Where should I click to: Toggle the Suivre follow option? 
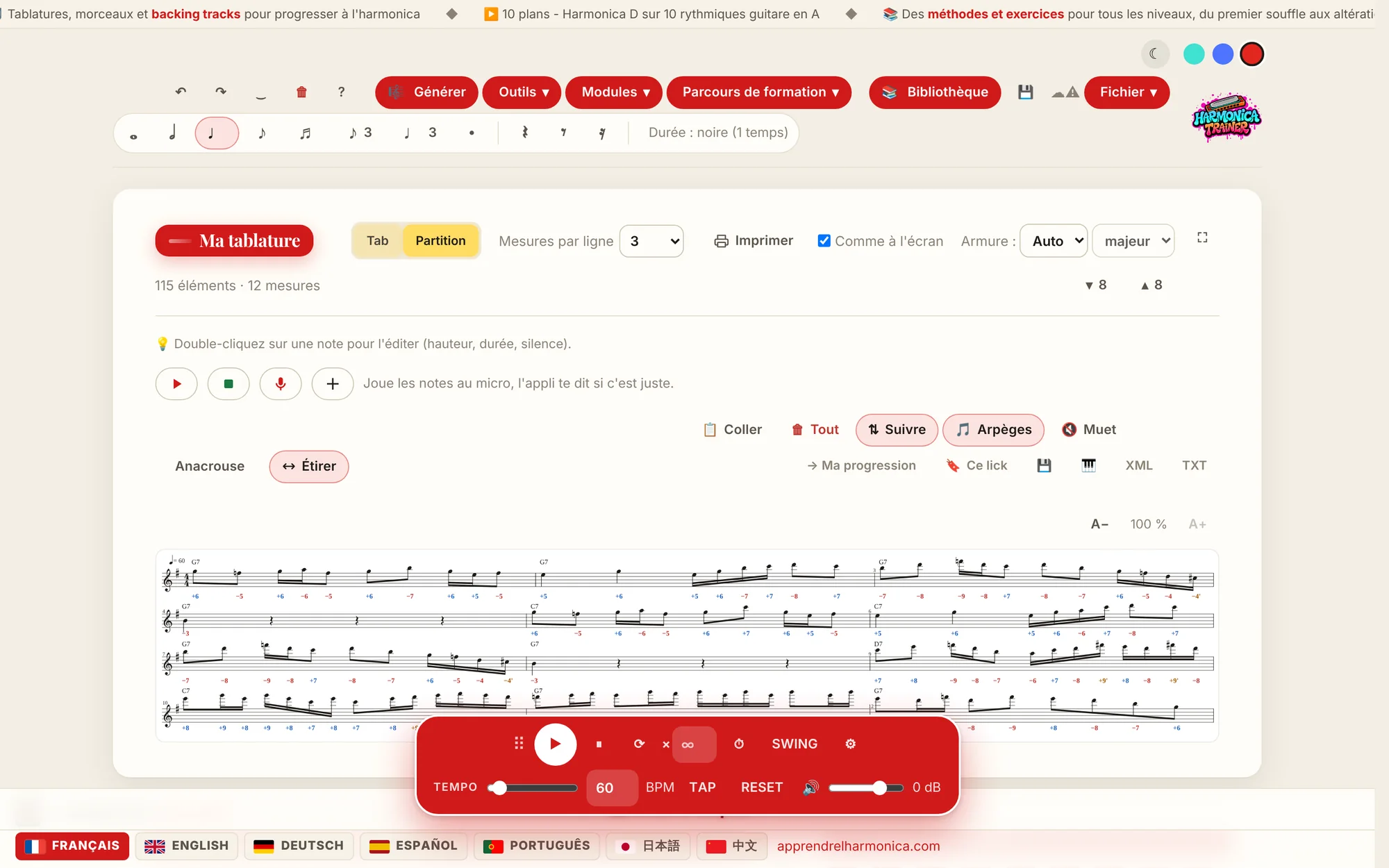(x=897, y=430)
